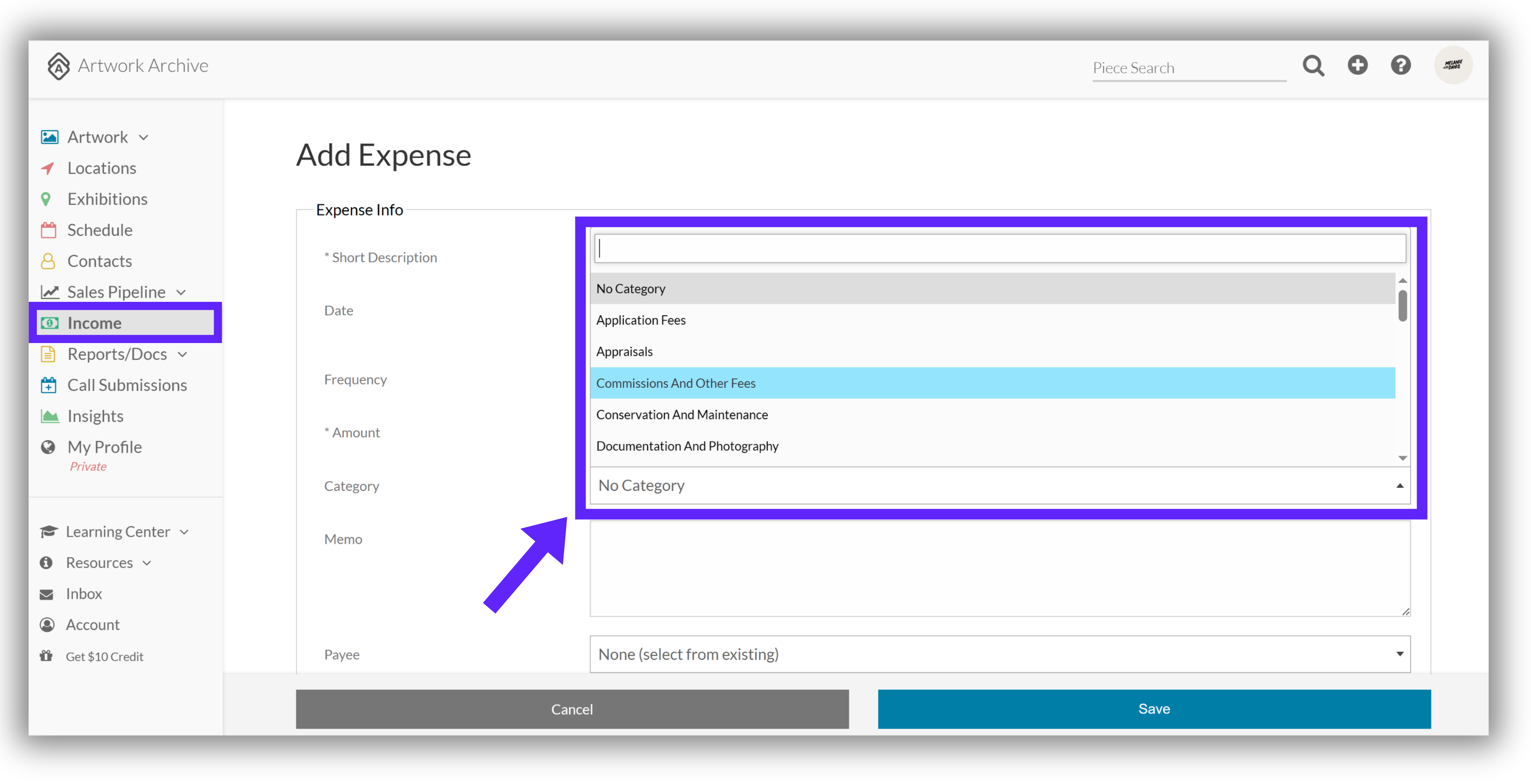Image resolution: width=1531 pixels, height=784 pixels.
Task: Expand the Reports/Docs submenu
Action: (x=182, y=355)
